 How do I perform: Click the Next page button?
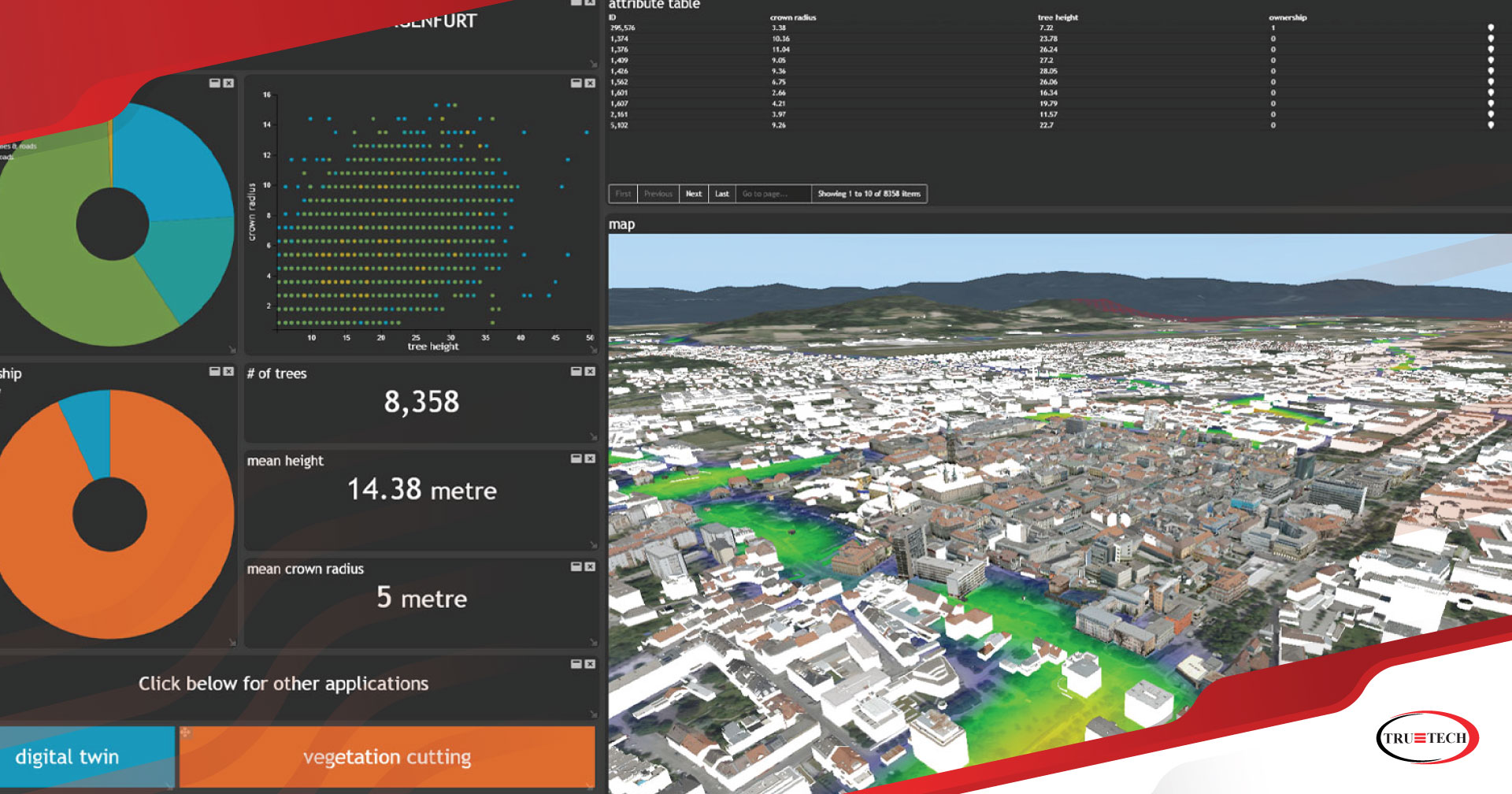point(694,194)
